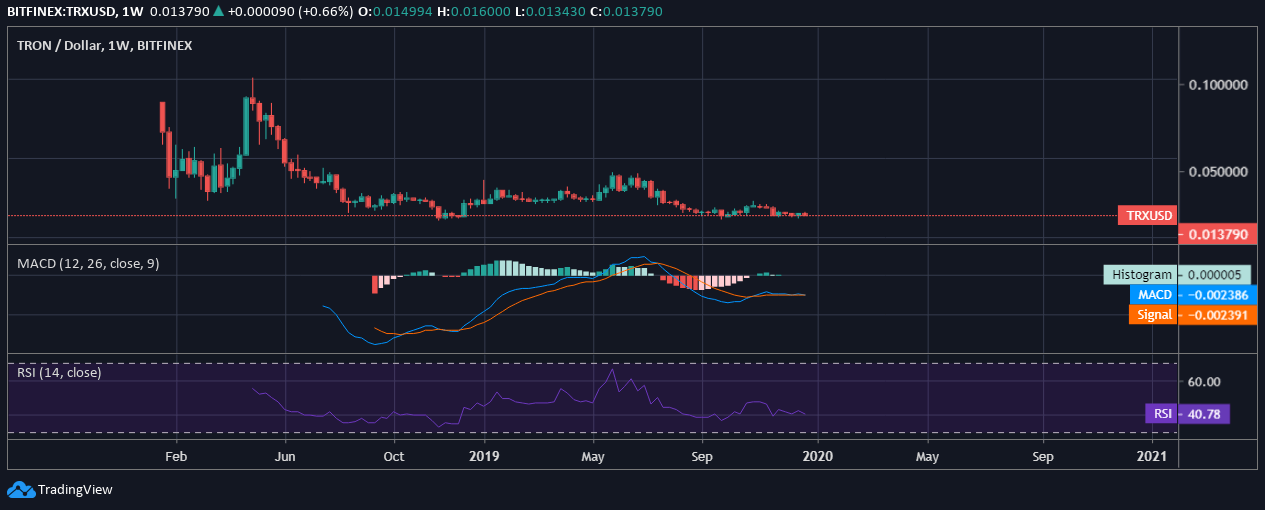Click the 2021 time axis label

[1151, 455]
